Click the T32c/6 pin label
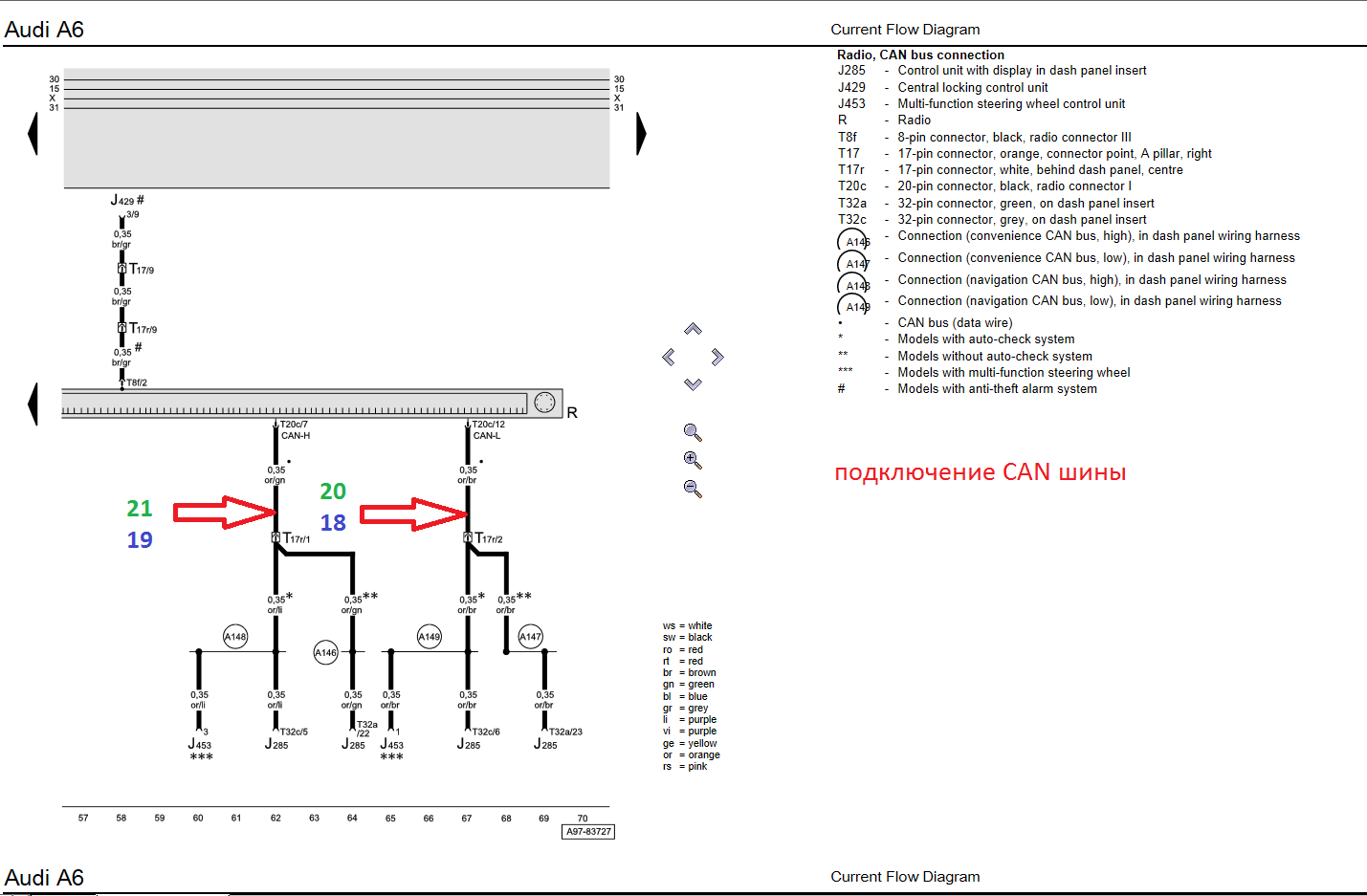The height and width of the screenshot is (896, 1367). tap(486, 732)
